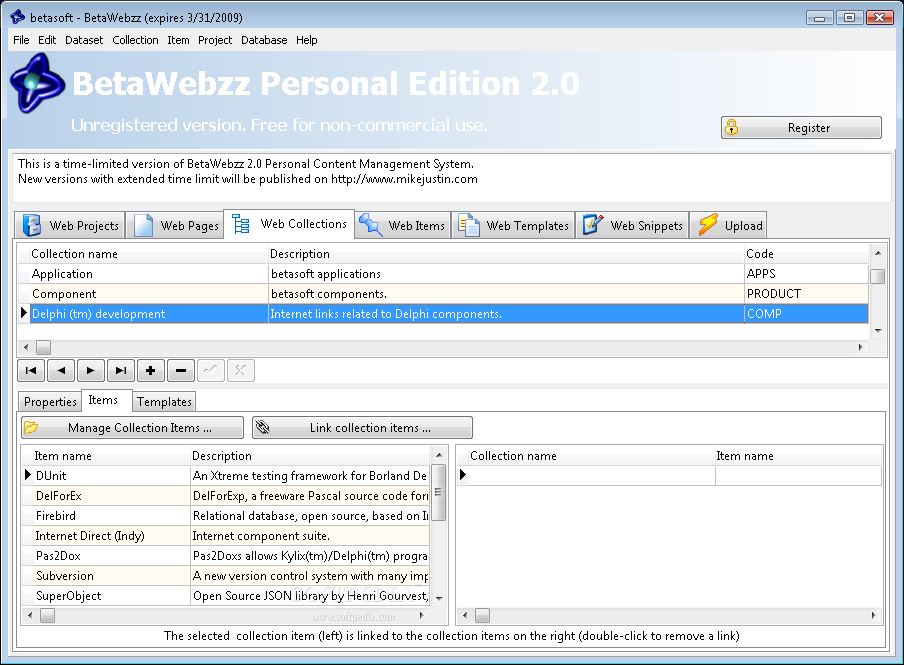This screenshot has width=904, height=665.
Task: Open the Database menu
Action: coord(264,40)
